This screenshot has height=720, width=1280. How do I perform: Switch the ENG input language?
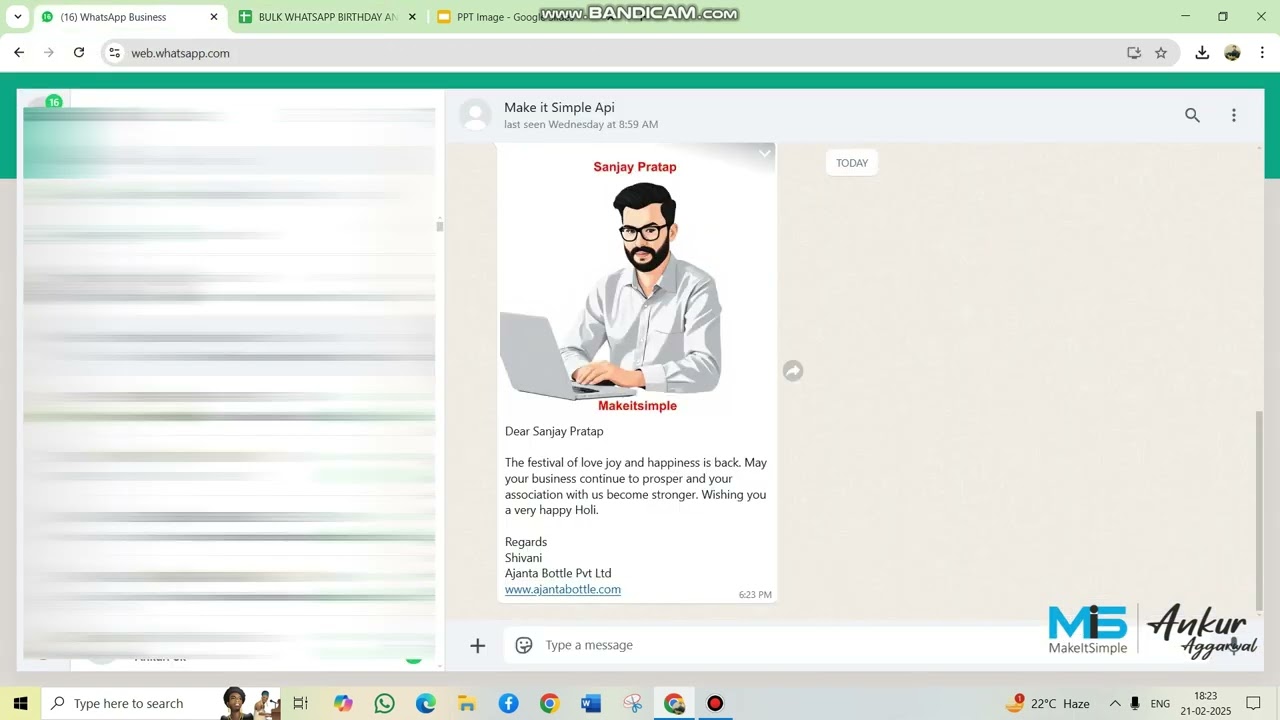(x=1160, y=703)
